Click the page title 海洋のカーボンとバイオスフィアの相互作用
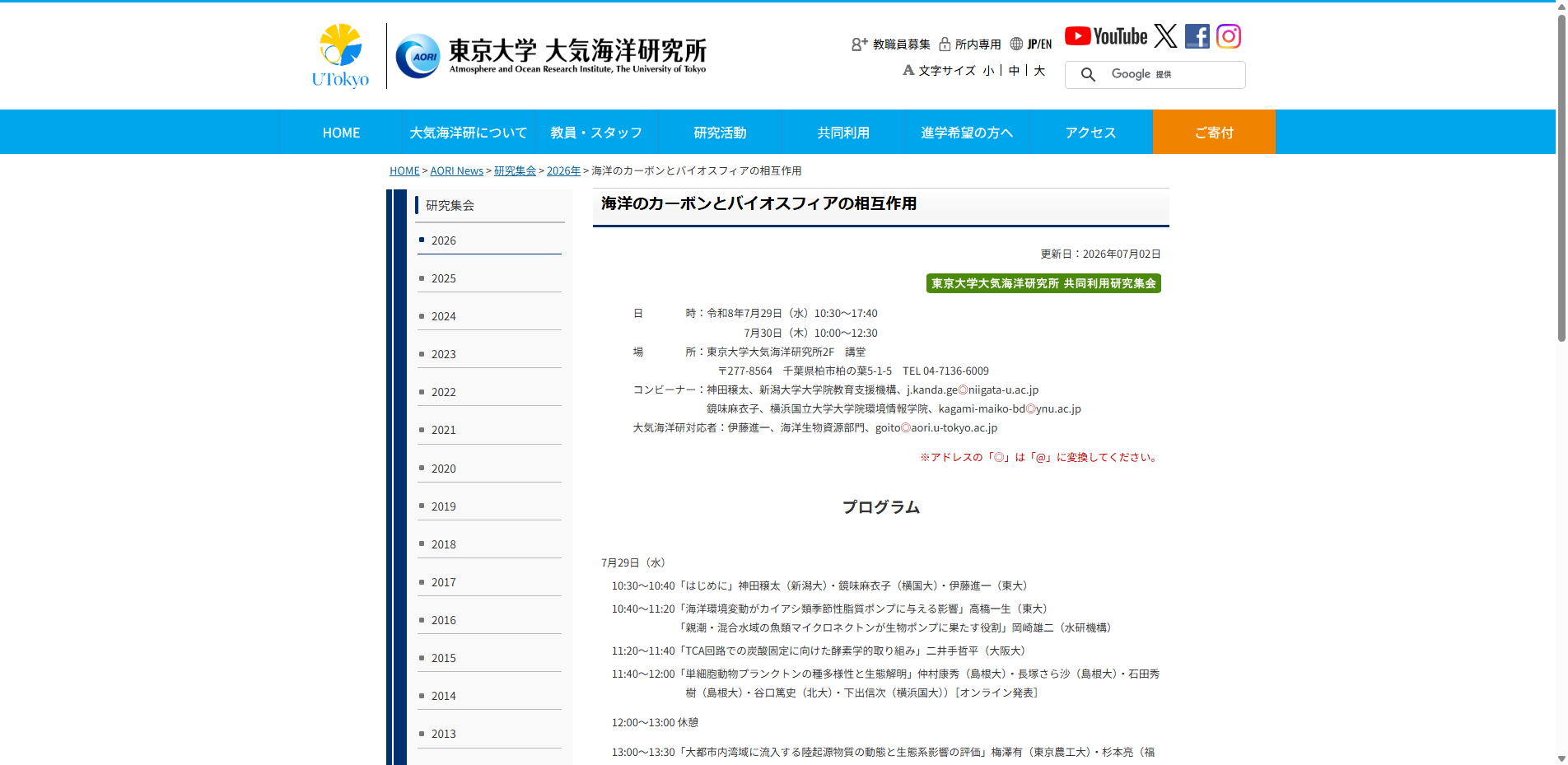The image size is (1568, 765). click(758, 203)
